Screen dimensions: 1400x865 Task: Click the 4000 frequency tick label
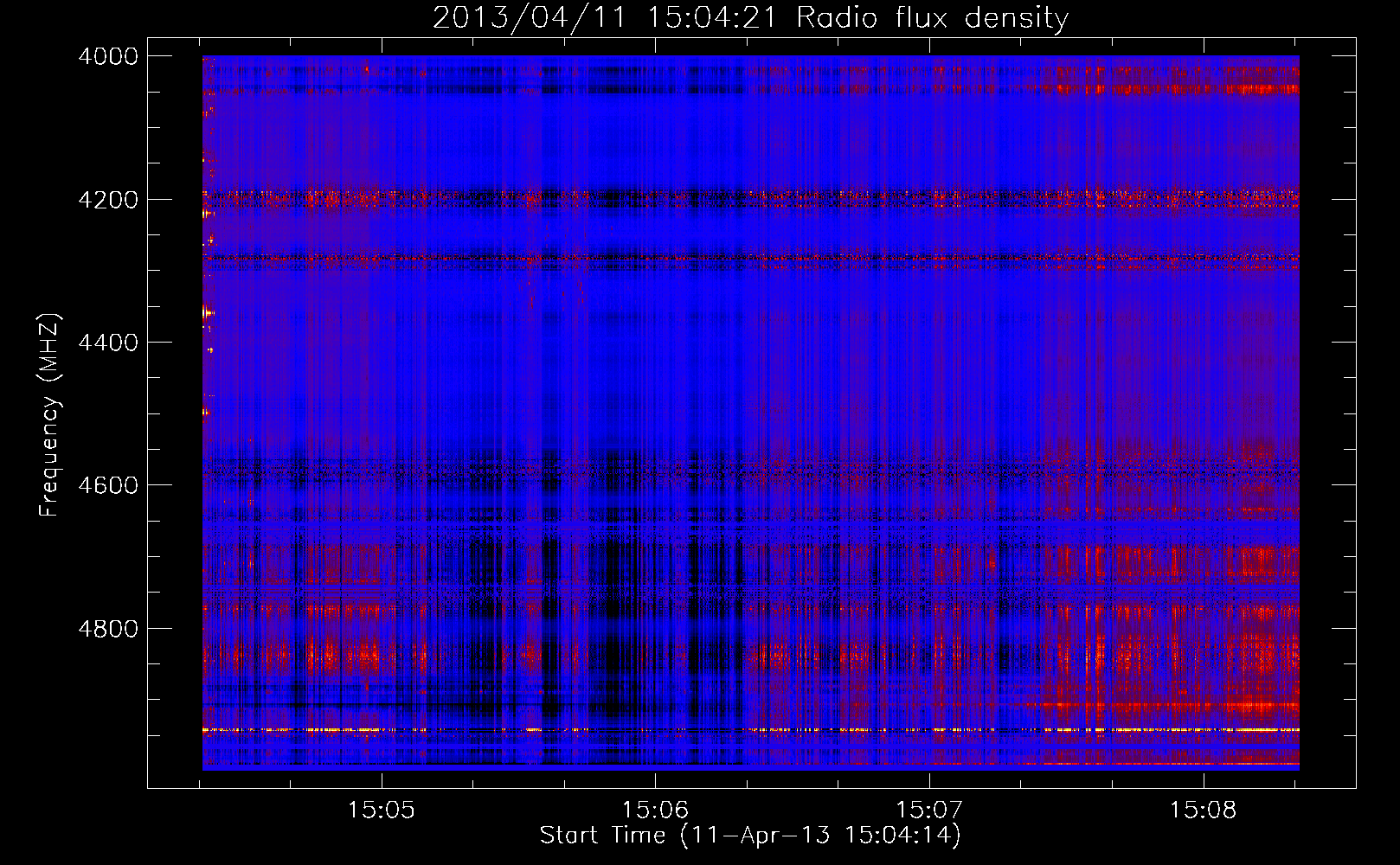[x=108, y=56]
